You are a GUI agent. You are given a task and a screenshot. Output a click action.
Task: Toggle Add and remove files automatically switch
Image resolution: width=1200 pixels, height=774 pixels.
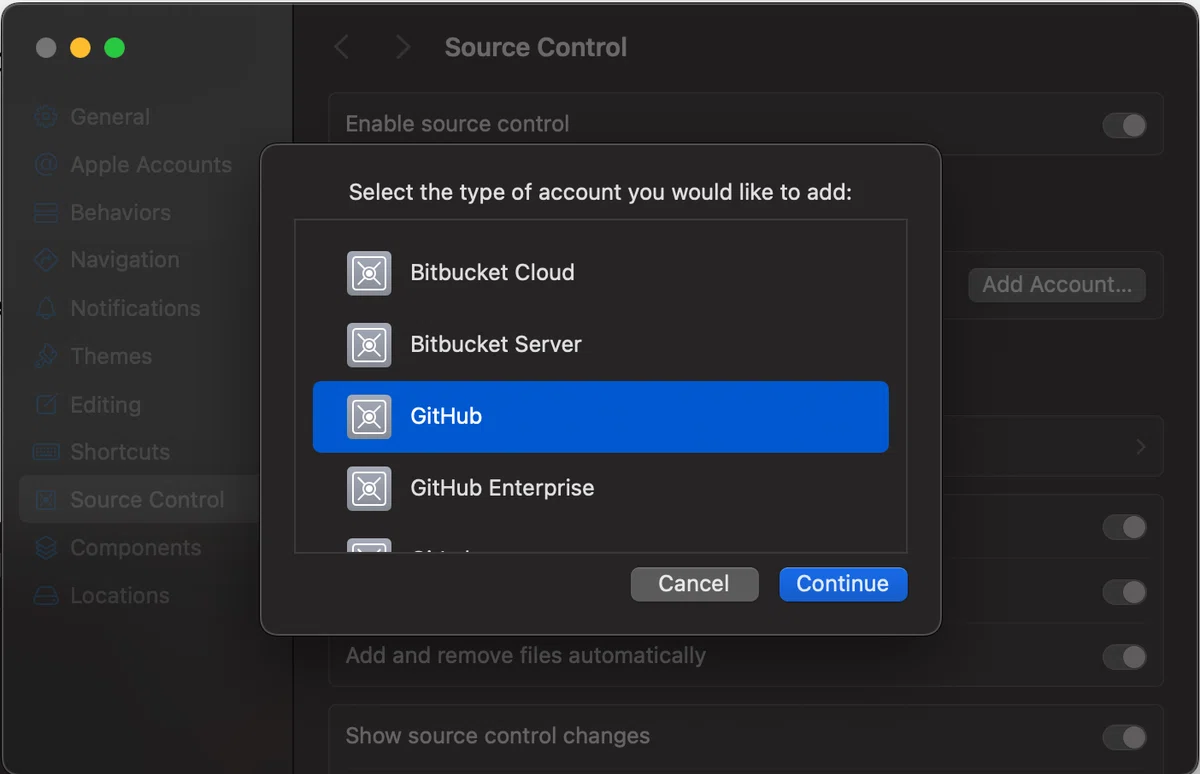pos(1124,657)
